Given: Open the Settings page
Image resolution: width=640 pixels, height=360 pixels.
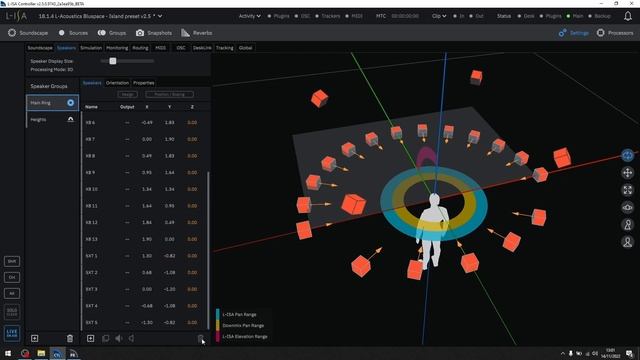Looking at the screenshot, I should (573, 33).
